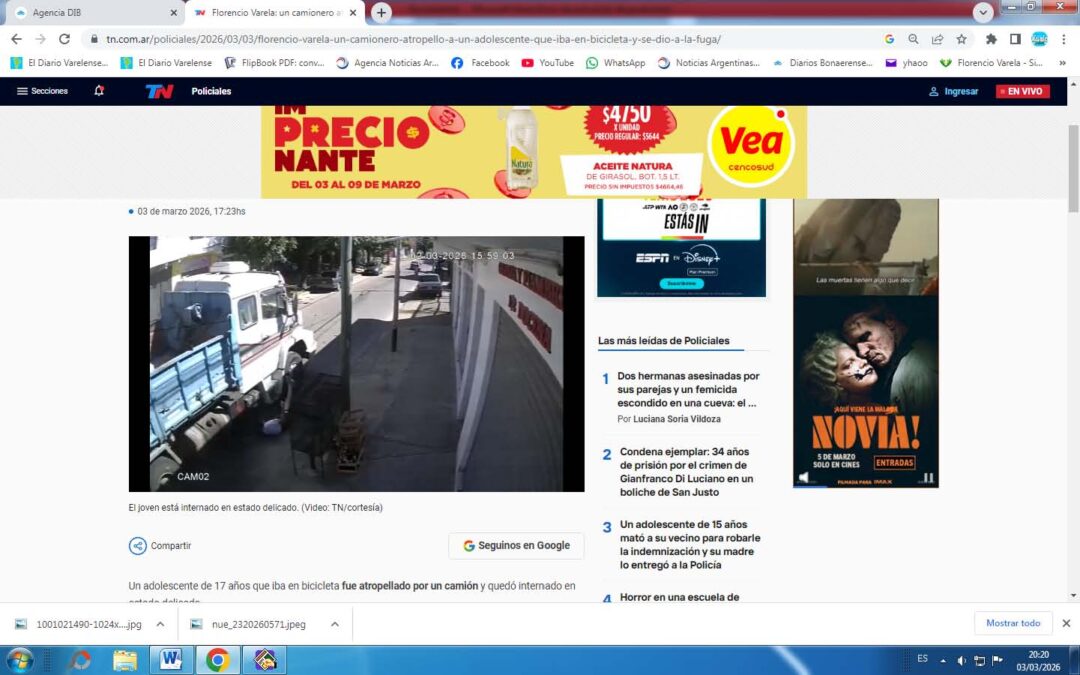The width and height of the screenshot is (1080, 675).
Task: Mute the NOVIA ad video
Action: tap(804, 477)
